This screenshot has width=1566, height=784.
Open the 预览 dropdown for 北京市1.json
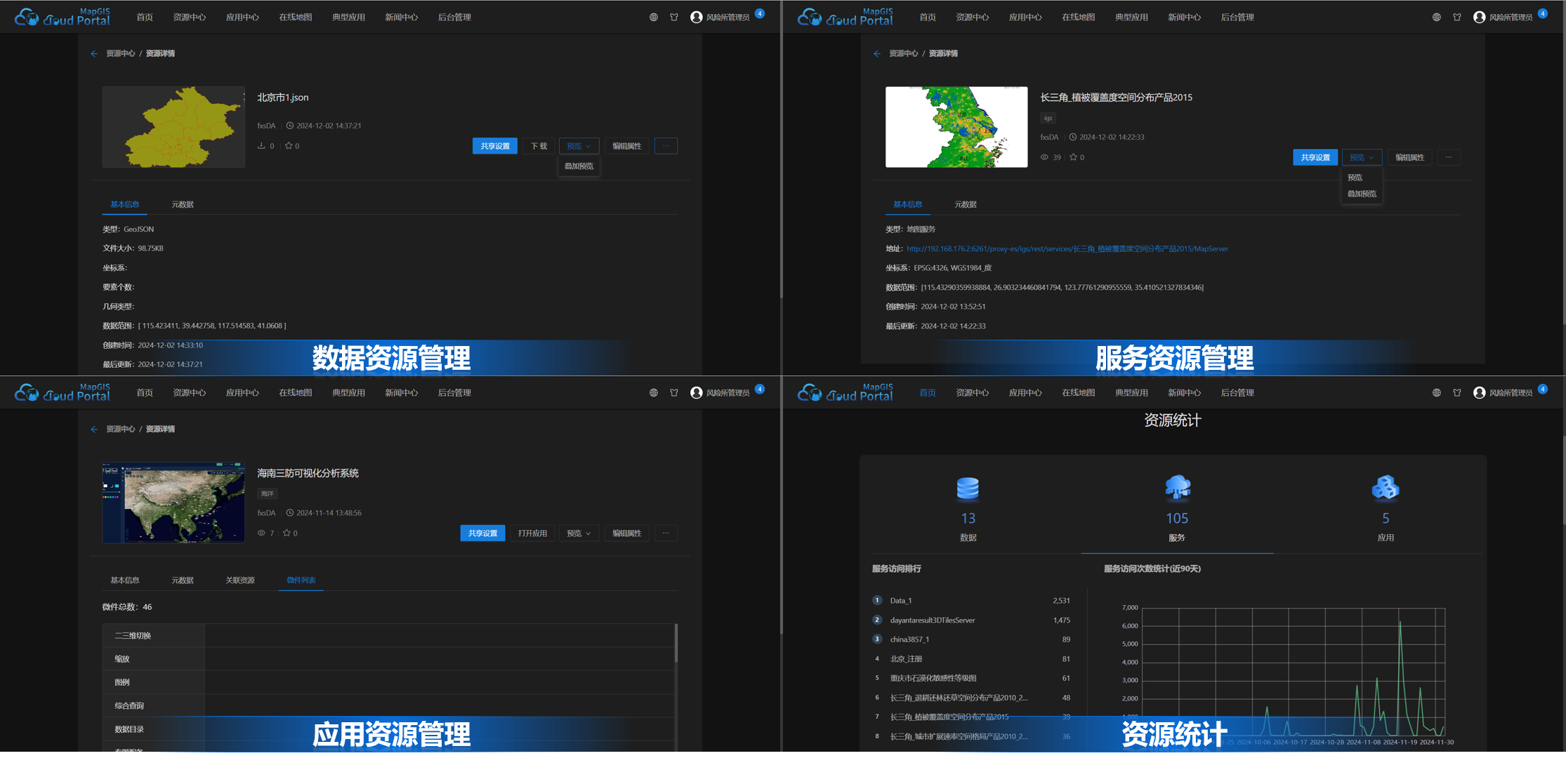point(578,145)
